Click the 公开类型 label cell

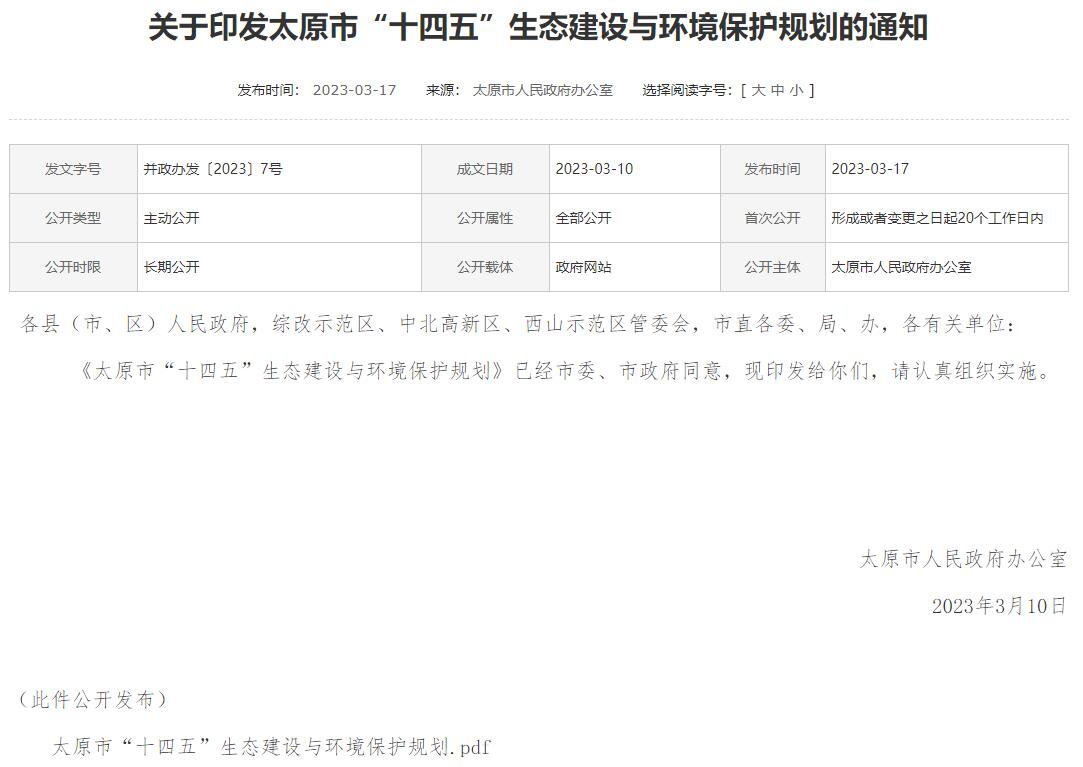[73, 218]
